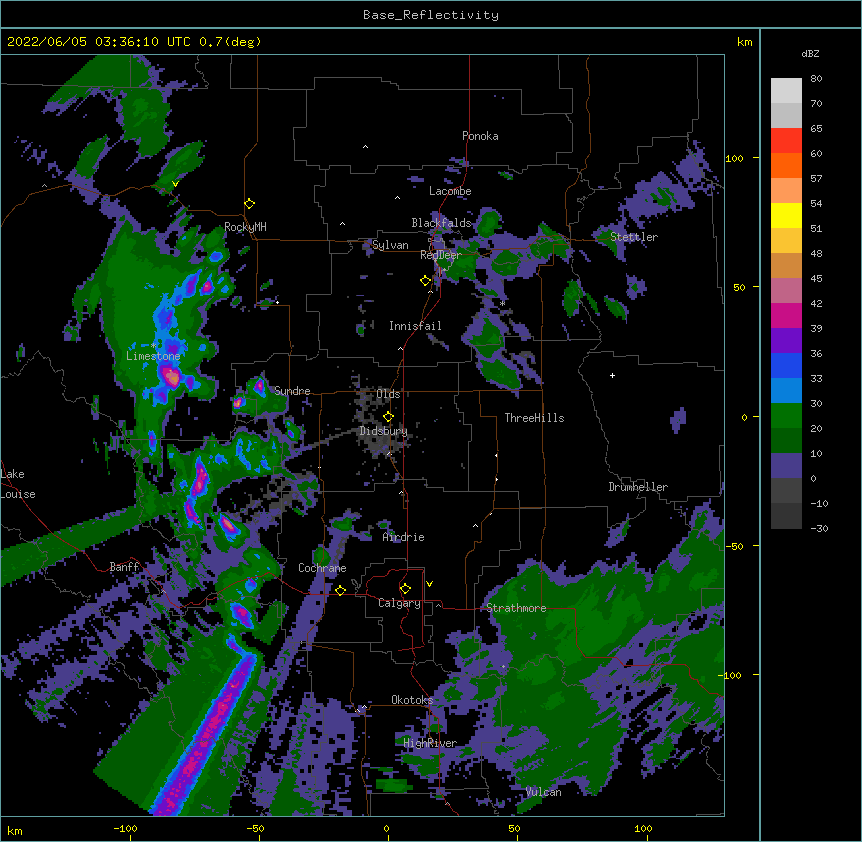862x842 pixels.
Task: Select the yellow diamond marker beside Olds
Action: [x=388, y=417]
